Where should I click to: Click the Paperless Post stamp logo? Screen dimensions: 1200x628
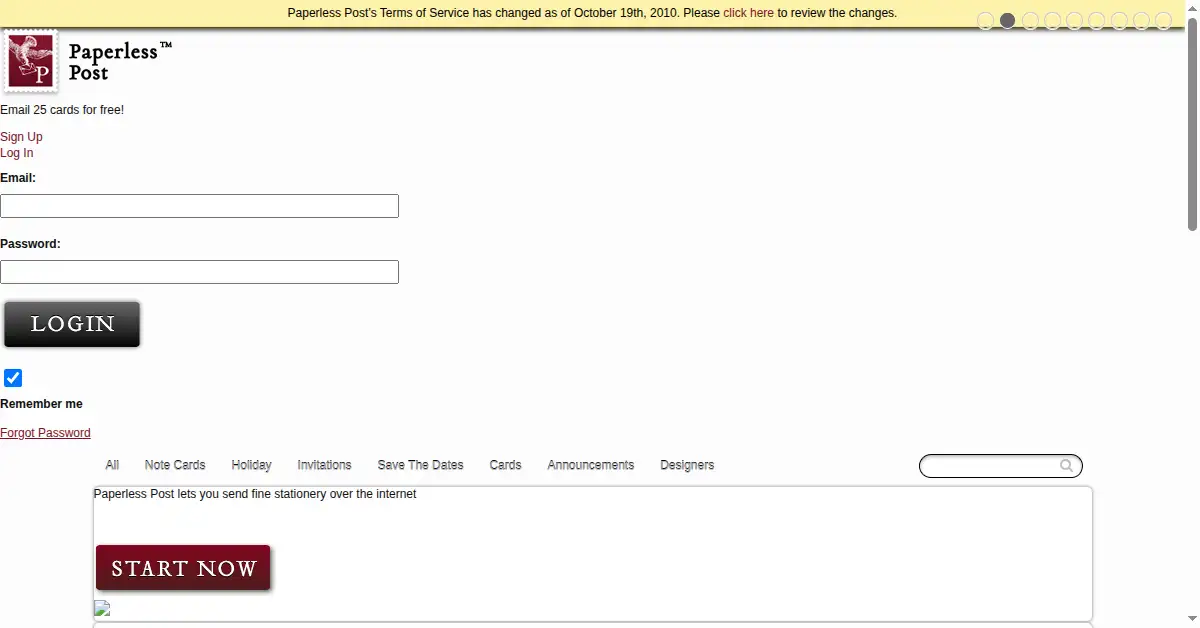(31, 61)
